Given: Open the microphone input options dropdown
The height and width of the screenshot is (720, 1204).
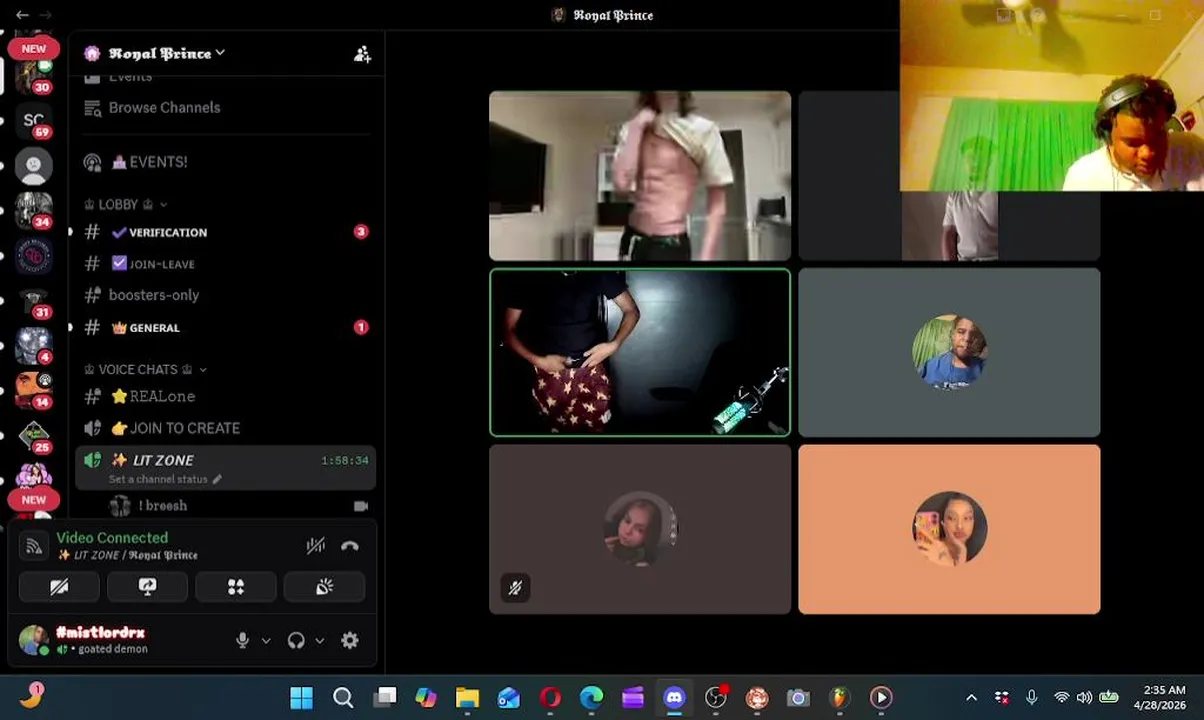Looking at the screenshot, I should [x=266, y=641].
